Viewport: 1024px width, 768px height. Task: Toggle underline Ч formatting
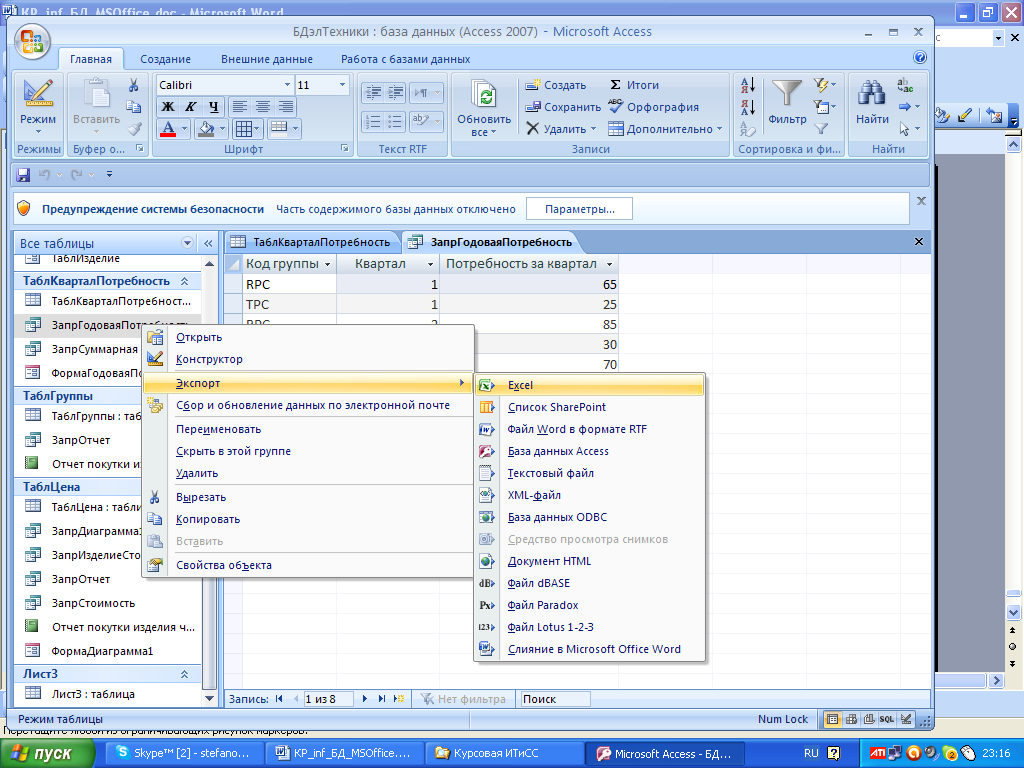pyautogui.click(x=214, y=106)
